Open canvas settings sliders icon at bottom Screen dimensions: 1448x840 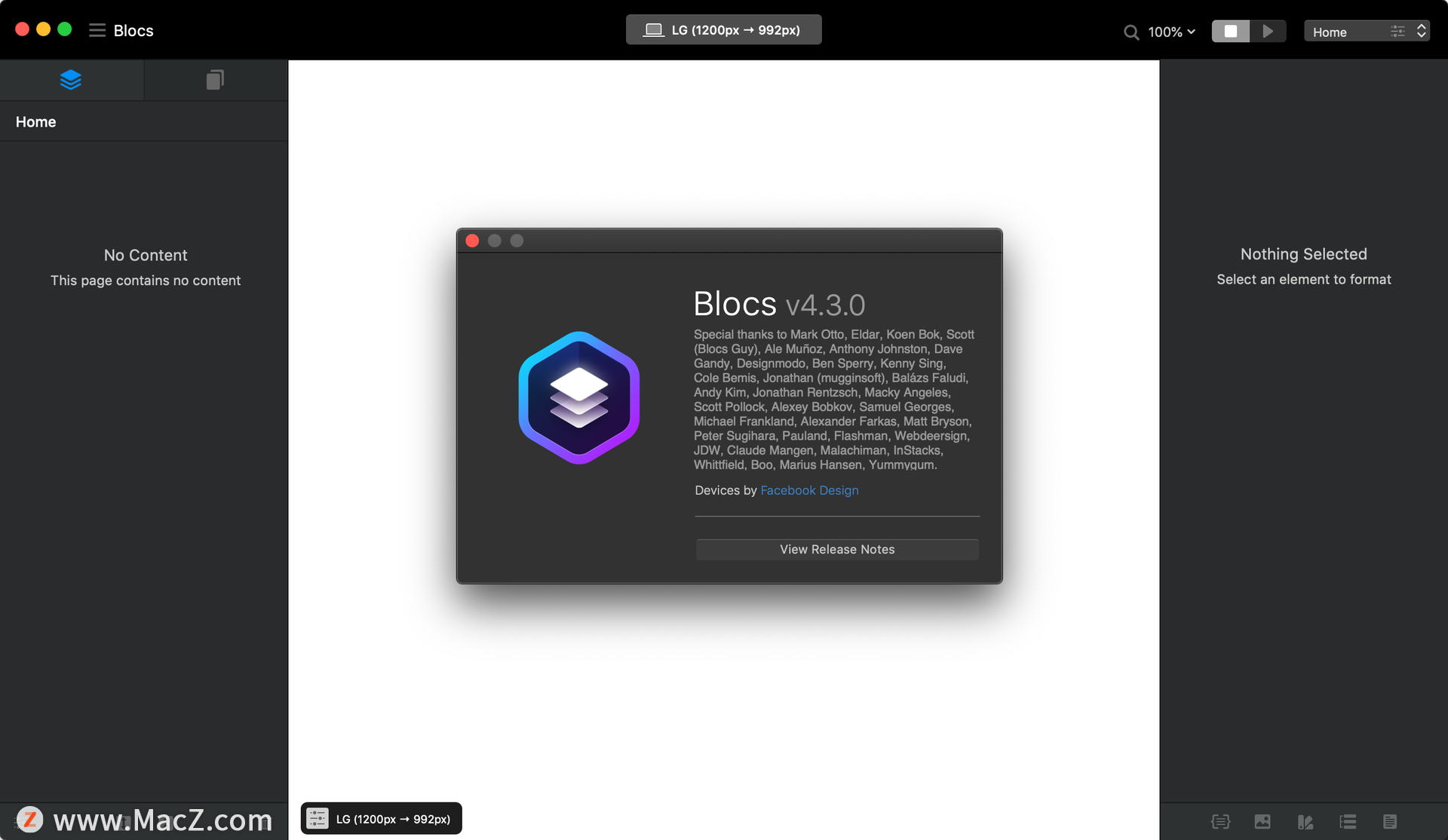coord(318,819)
